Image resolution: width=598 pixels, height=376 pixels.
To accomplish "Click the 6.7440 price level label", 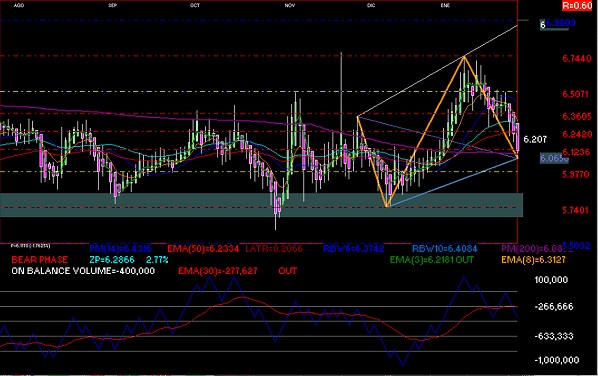I will point(577,58).
